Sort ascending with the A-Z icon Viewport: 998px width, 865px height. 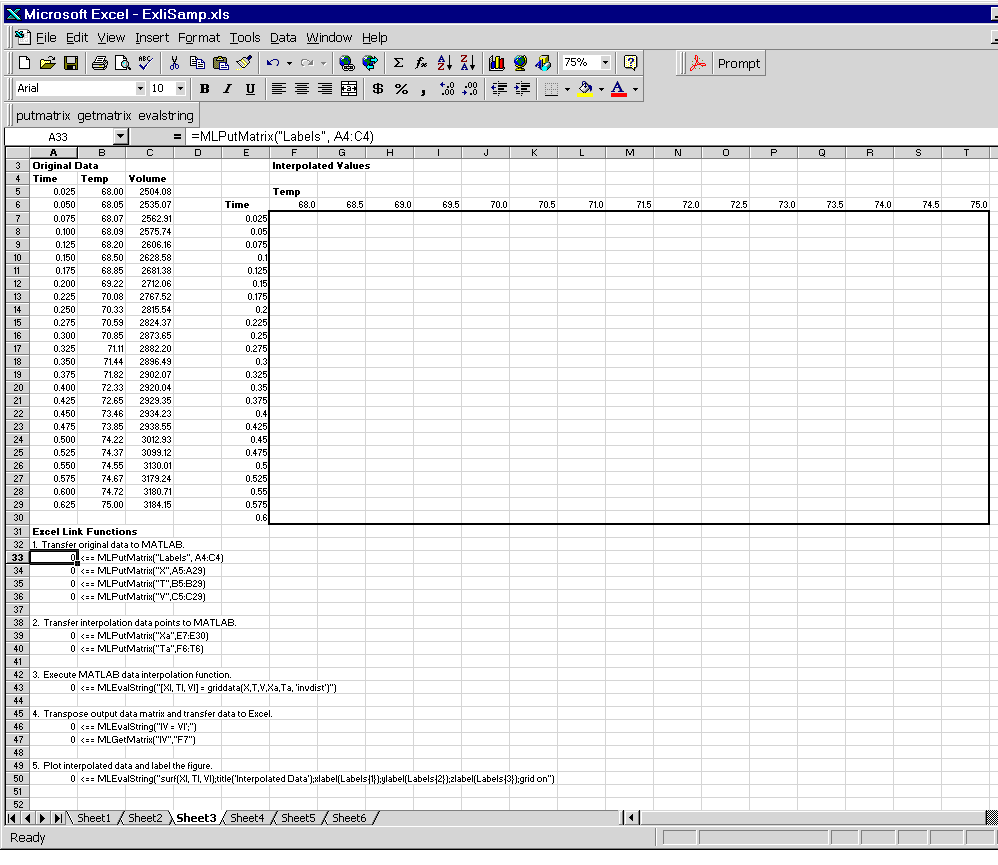[x=444, y=63]
